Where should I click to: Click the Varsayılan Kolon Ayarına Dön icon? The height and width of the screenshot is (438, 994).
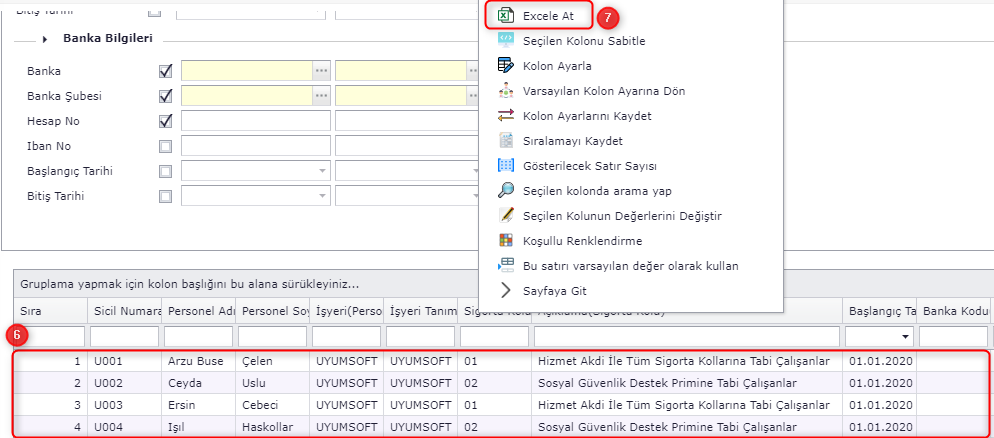506,91
